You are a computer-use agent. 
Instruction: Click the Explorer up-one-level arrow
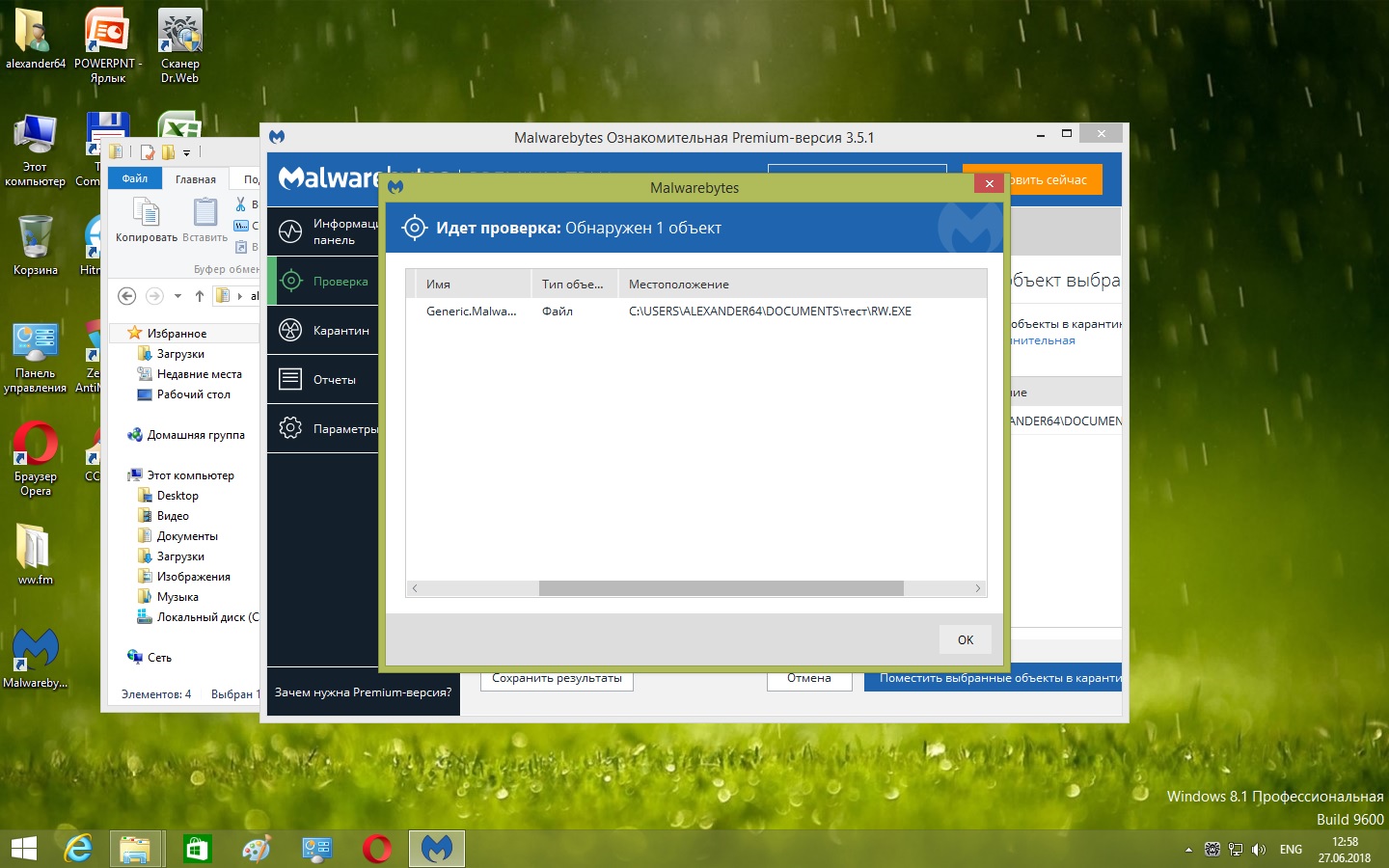(199, 296)
